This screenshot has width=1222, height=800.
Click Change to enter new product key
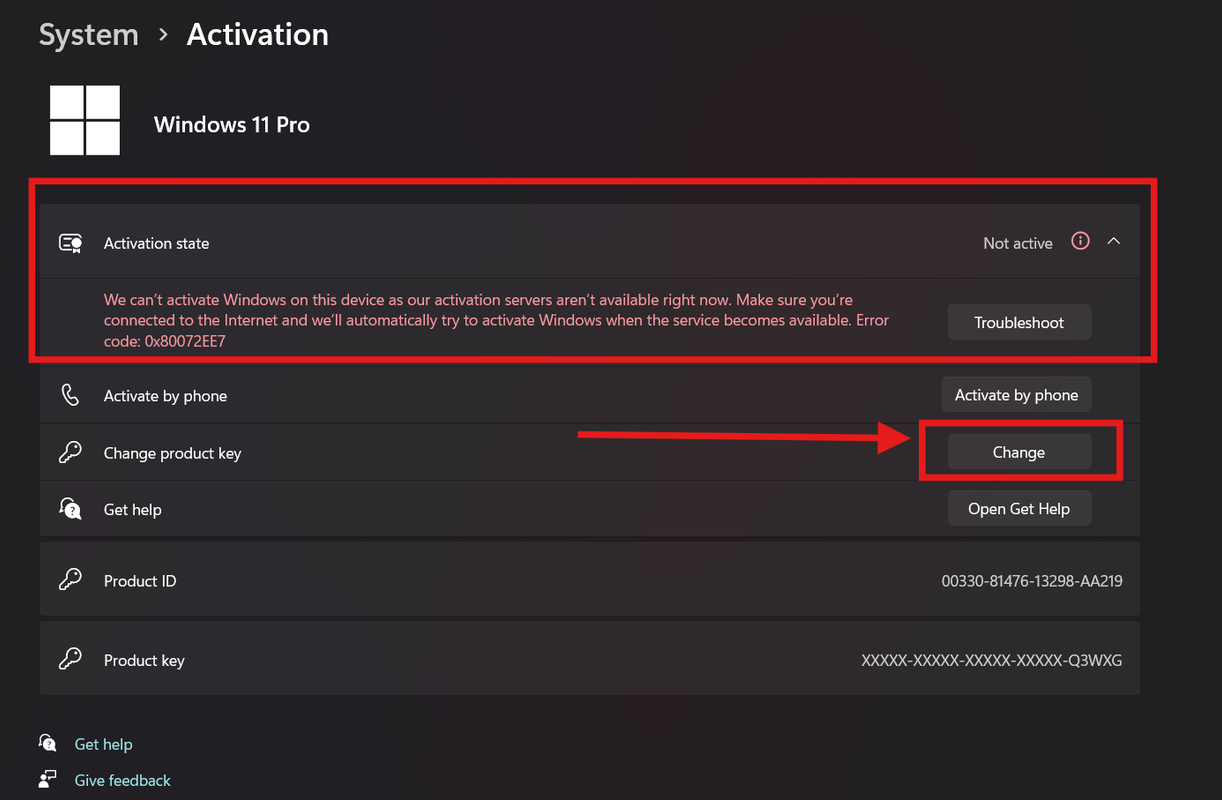(1018, 452)
